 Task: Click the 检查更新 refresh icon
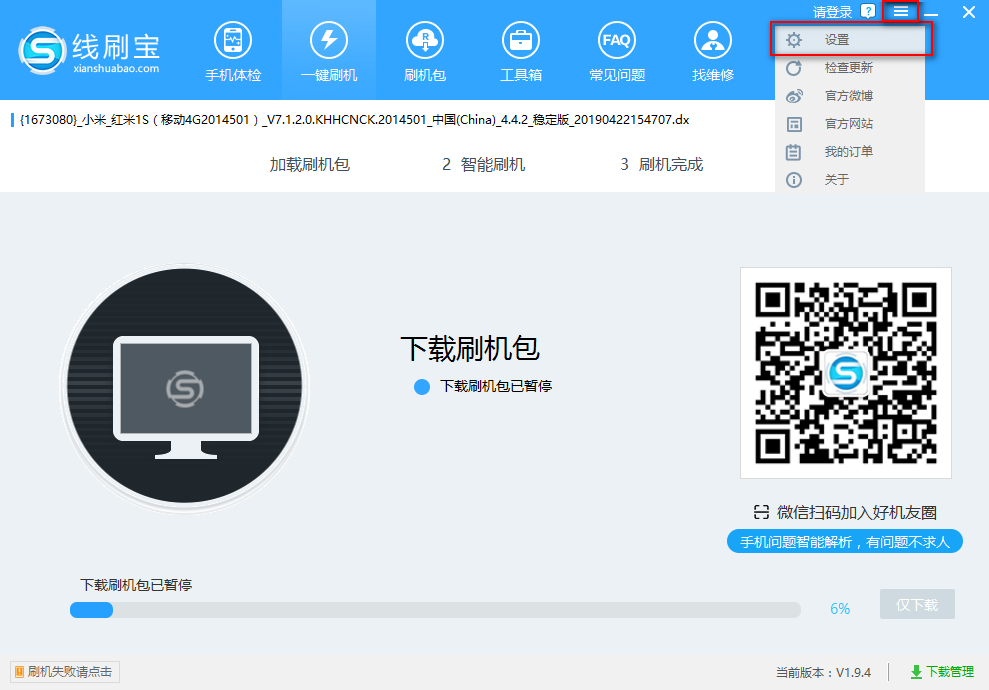[794, 67]
